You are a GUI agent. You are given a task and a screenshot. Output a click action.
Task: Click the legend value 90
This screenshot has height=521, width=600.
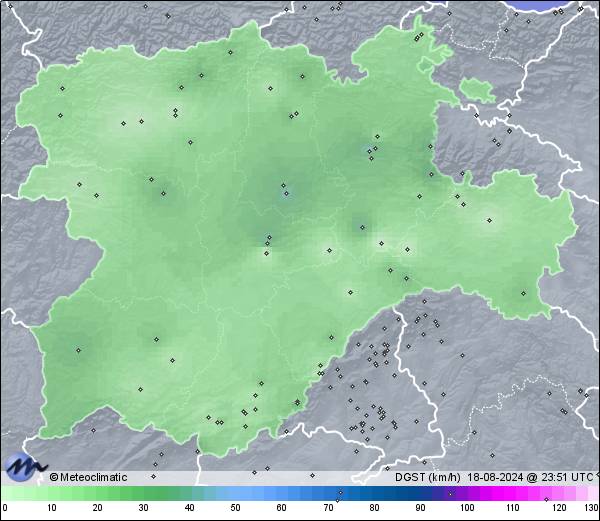[x=420, y=508]
